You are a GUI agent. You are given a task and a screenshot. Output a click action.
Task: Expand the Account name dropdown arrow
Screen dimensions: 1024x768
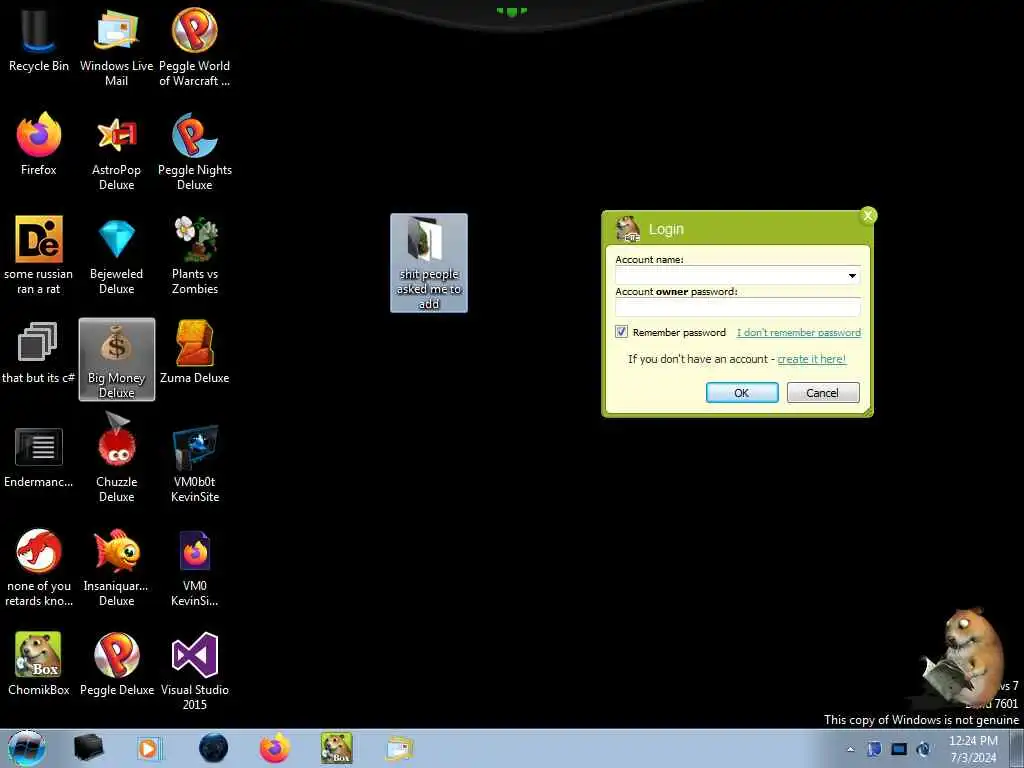pyautogui.click(x=852, y=276)
